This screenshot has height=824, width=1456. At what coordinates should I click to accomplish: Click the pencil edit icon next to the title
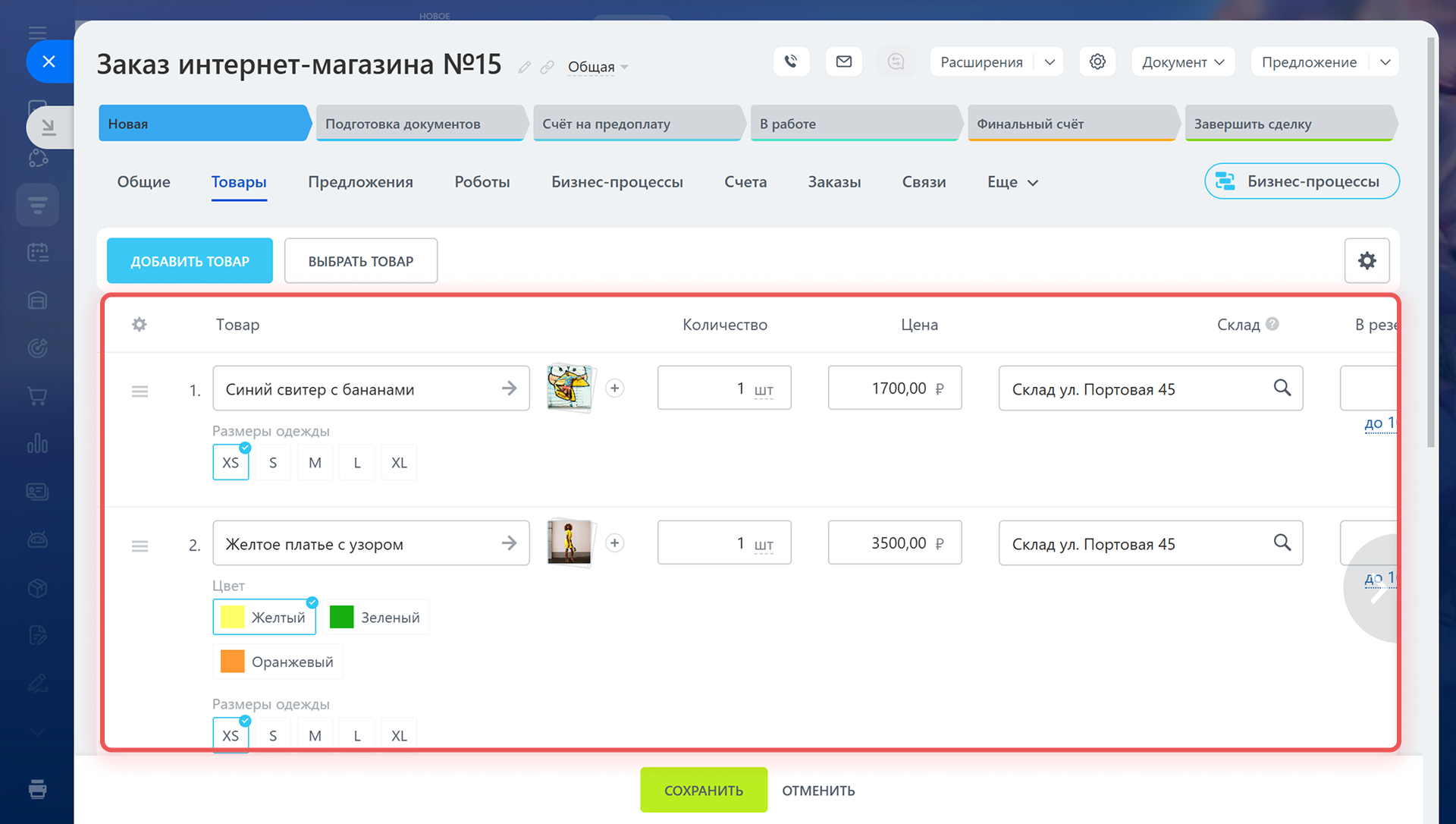pyautogui.click(x=524, y=68)
